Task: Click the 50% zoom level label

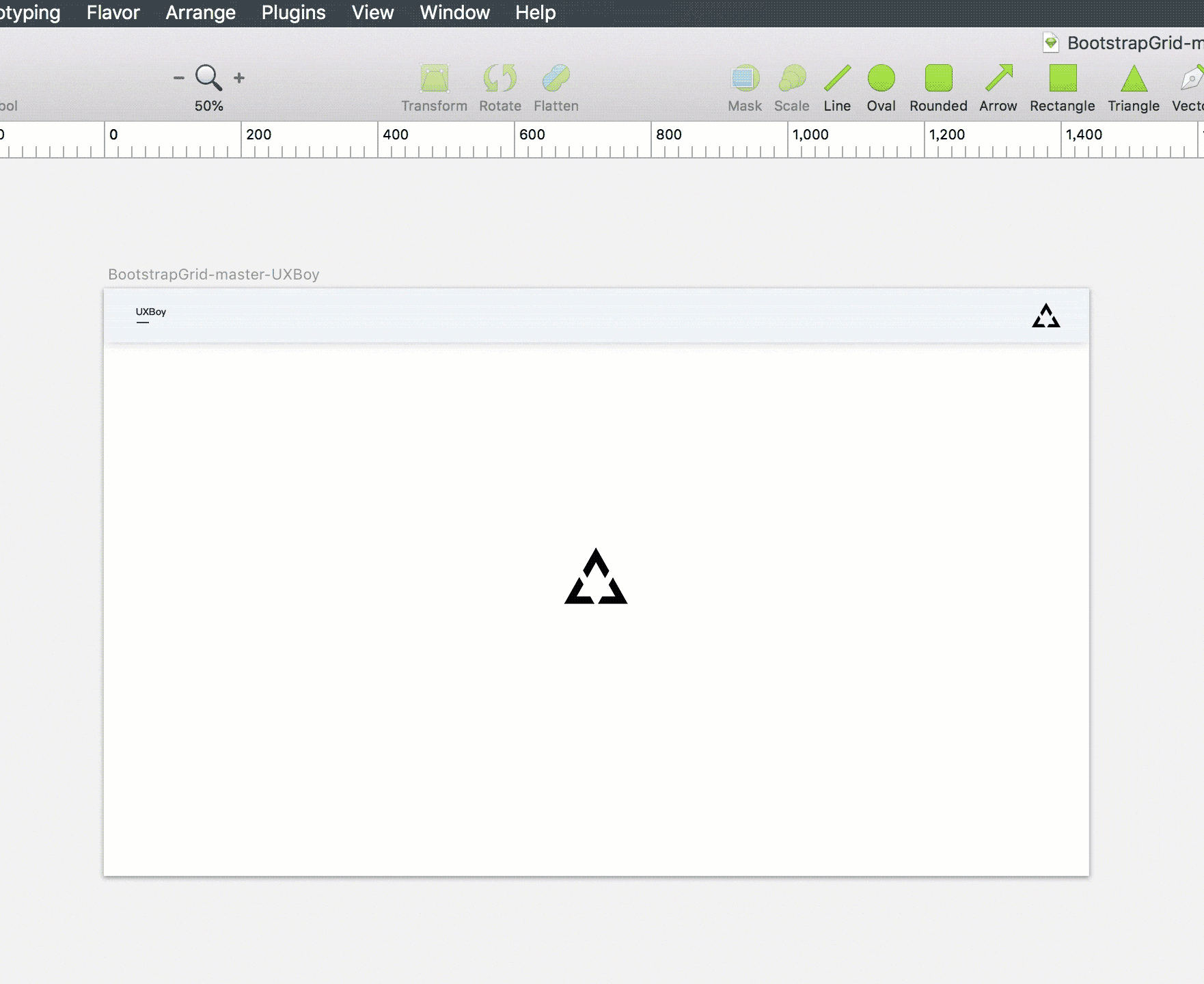Action: (x=208, y=106)
